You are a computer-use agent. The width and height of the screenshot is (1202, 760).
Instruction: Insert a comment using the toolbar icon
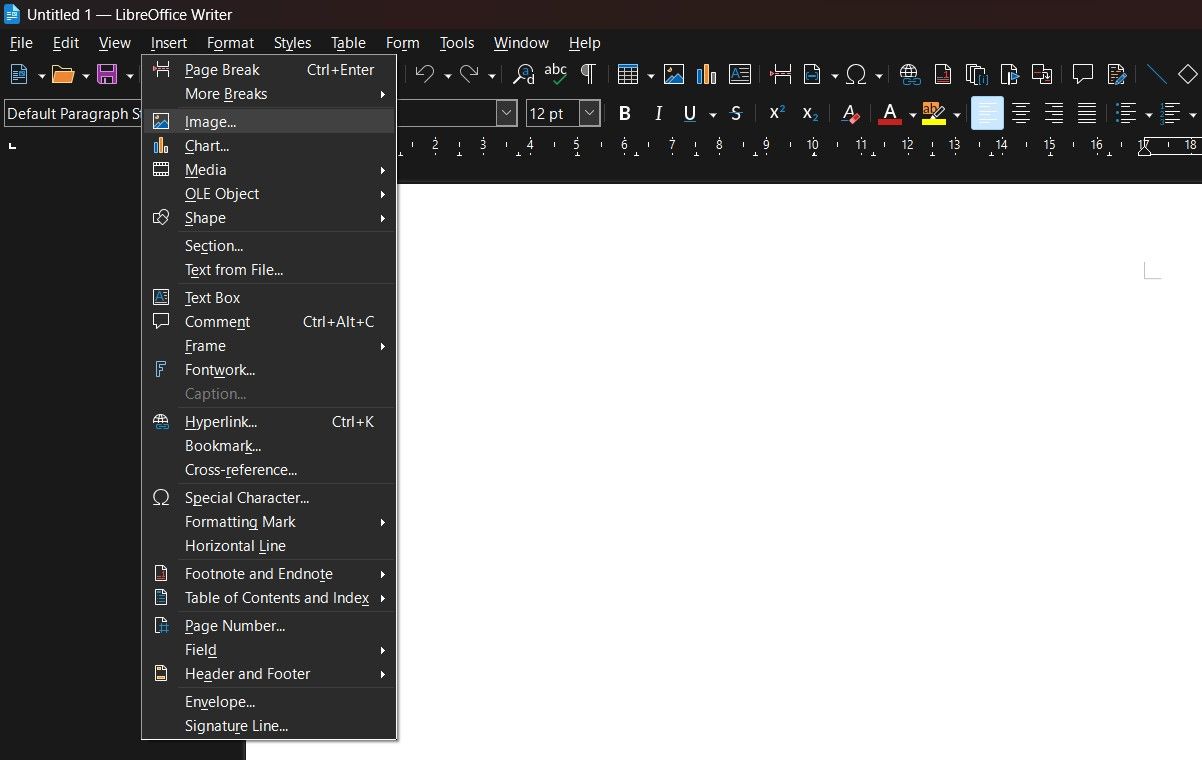(x=1083, y=74)
